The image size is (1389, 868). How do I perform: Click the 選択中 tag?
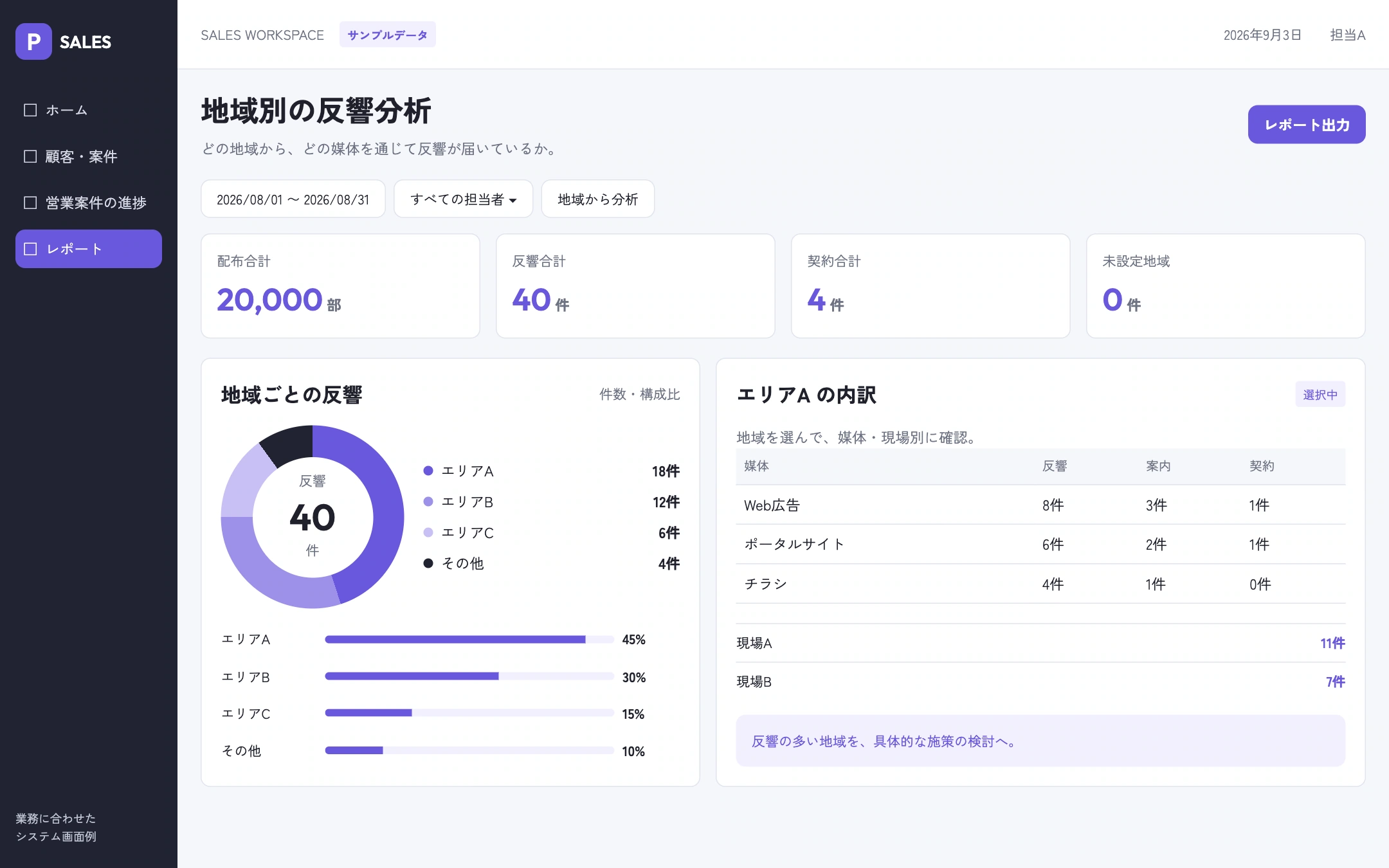(x=1320, y=395)
